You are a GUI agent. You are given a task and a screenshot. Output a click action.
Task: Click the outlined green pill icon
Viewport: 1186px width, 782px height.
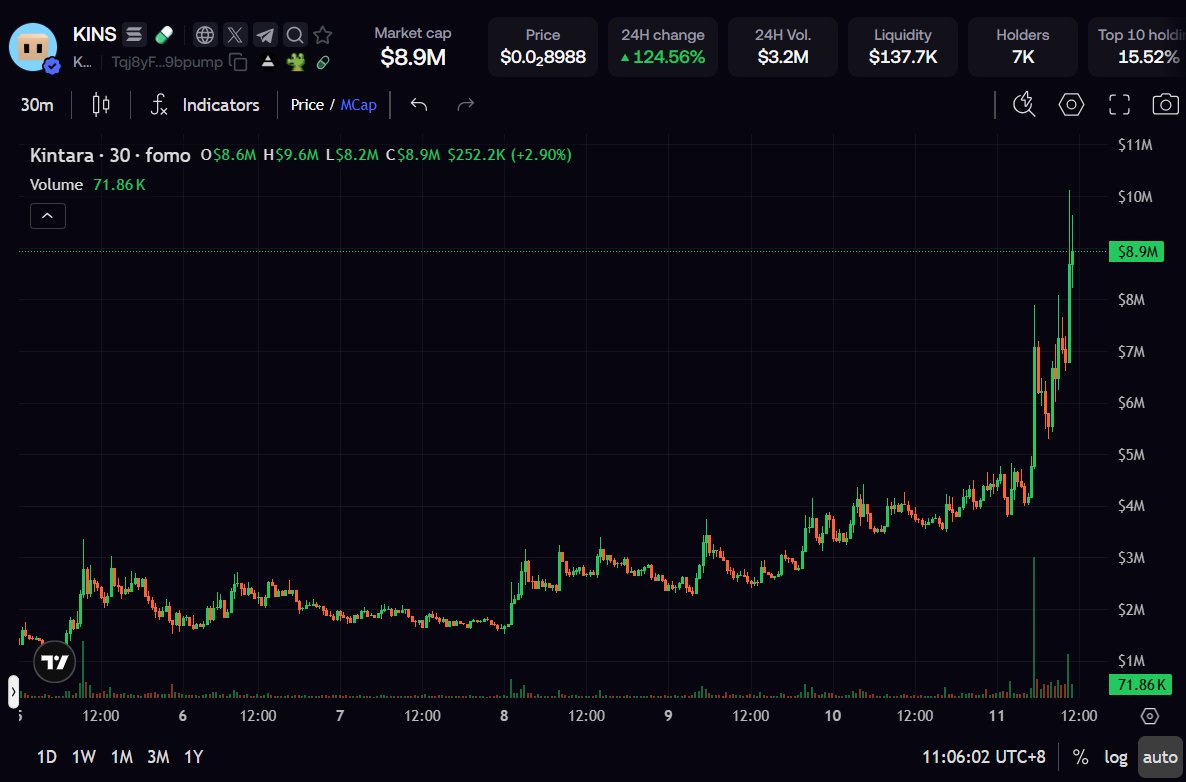[323, 63]
